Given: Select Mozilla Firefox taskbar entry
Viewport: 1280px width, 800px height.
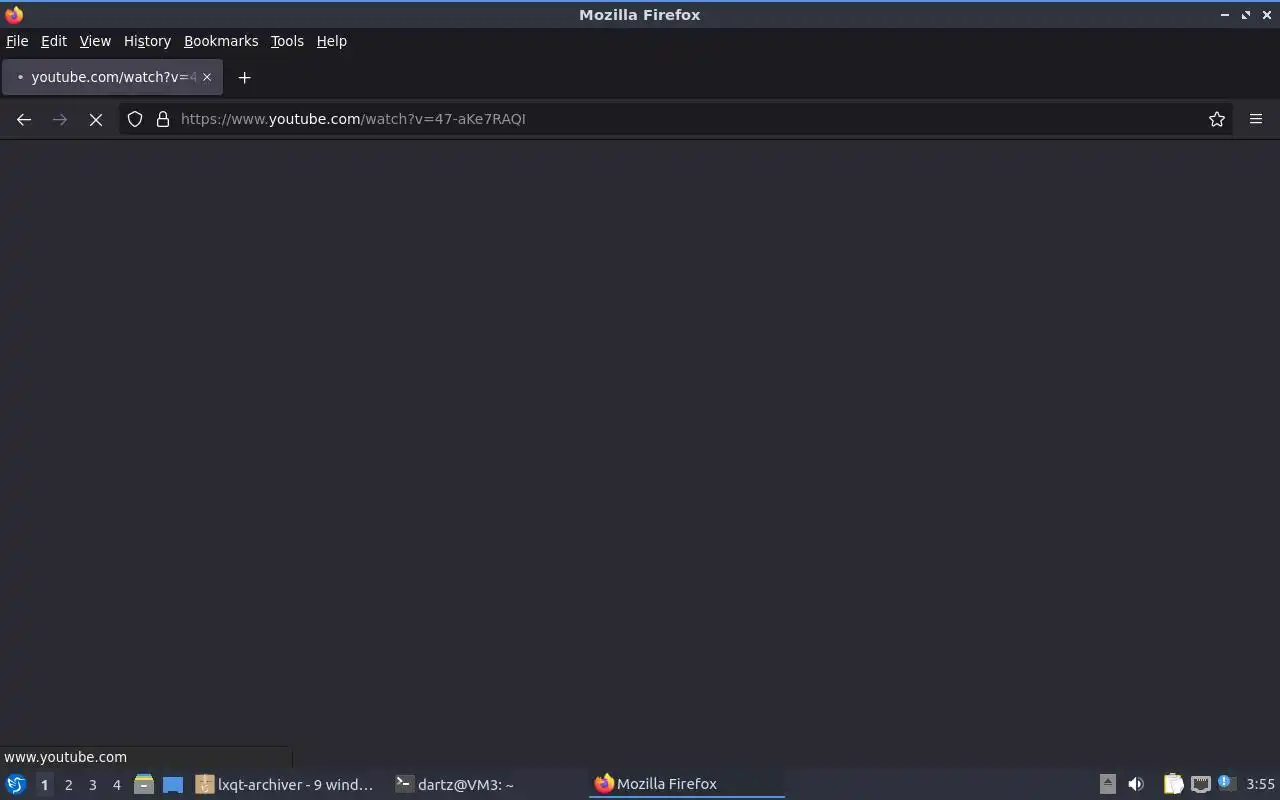Looking at the screenshot, I should point(687,784).
